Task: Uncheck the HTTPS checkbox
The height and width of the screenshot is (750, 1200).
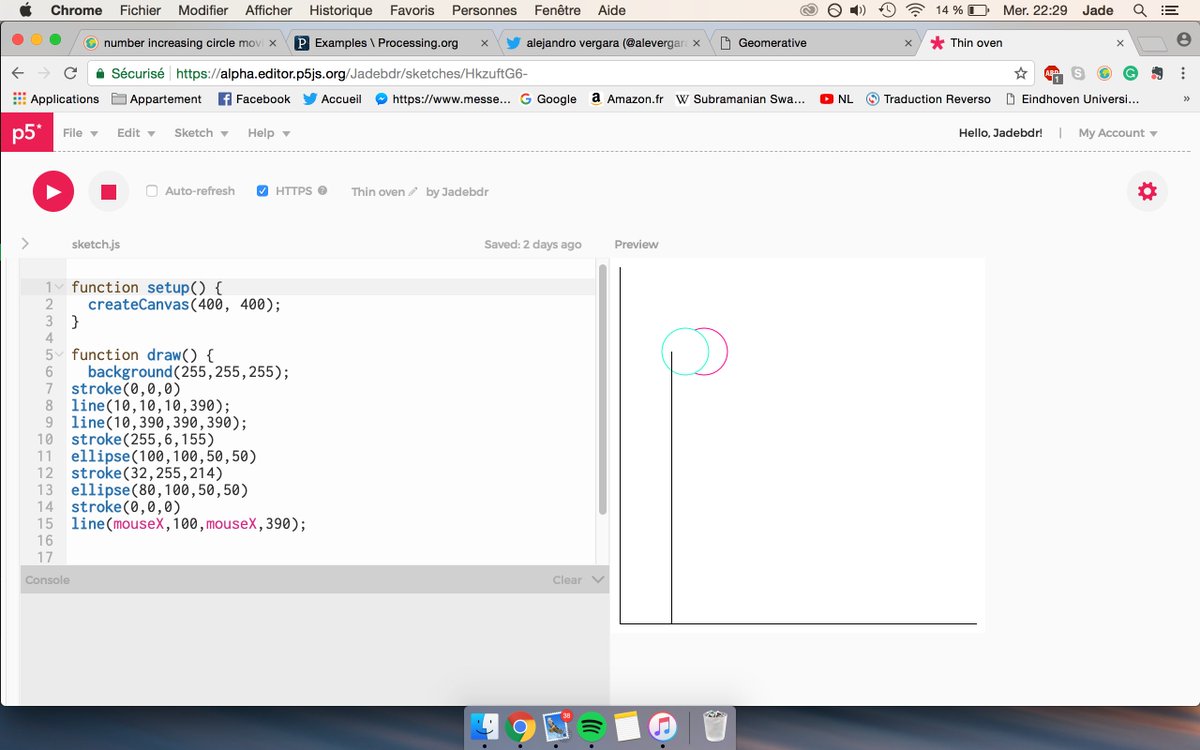Action: tap(263, 191)
